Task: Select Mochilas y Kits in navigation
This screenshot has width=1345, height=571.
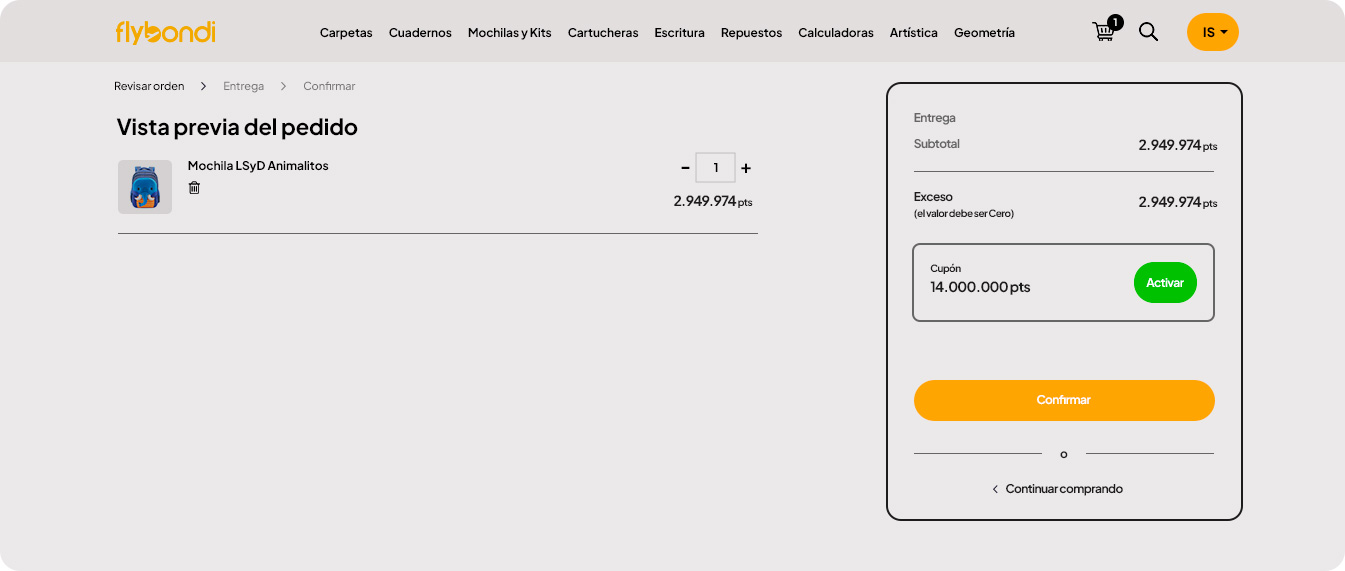Action: (509, 33)
